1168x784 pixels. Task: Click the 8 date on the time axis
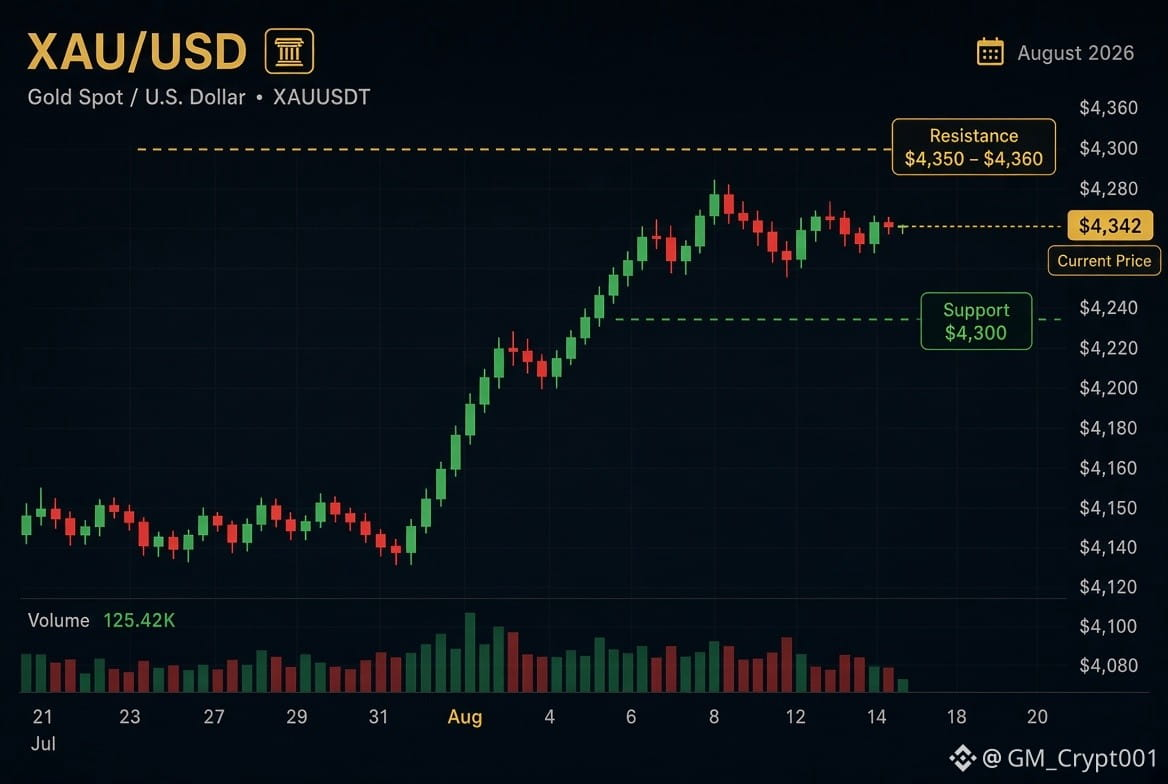pyautogui.click(x=714, y=717)
